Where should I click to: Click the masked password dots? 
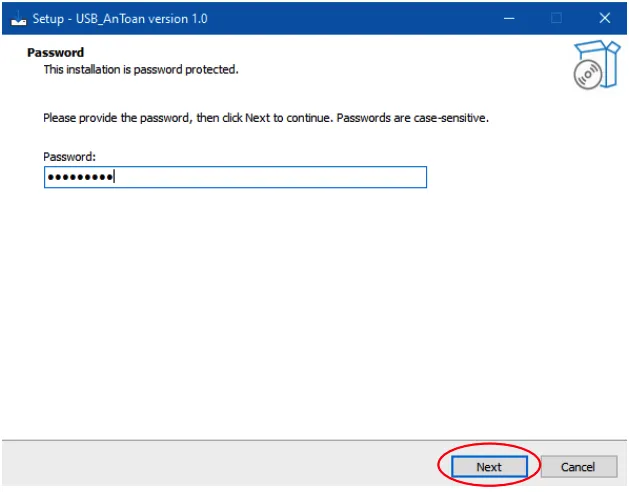pos(79,177)
